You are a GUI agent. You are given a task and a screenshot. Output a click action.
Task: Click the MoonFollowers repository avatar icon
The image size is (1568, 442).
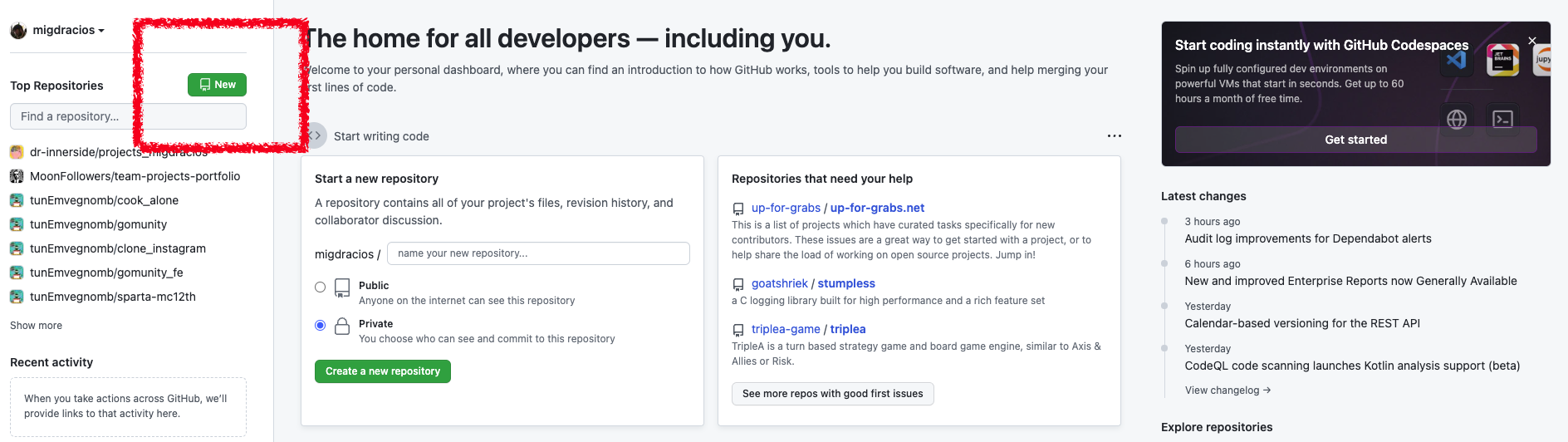17,176
